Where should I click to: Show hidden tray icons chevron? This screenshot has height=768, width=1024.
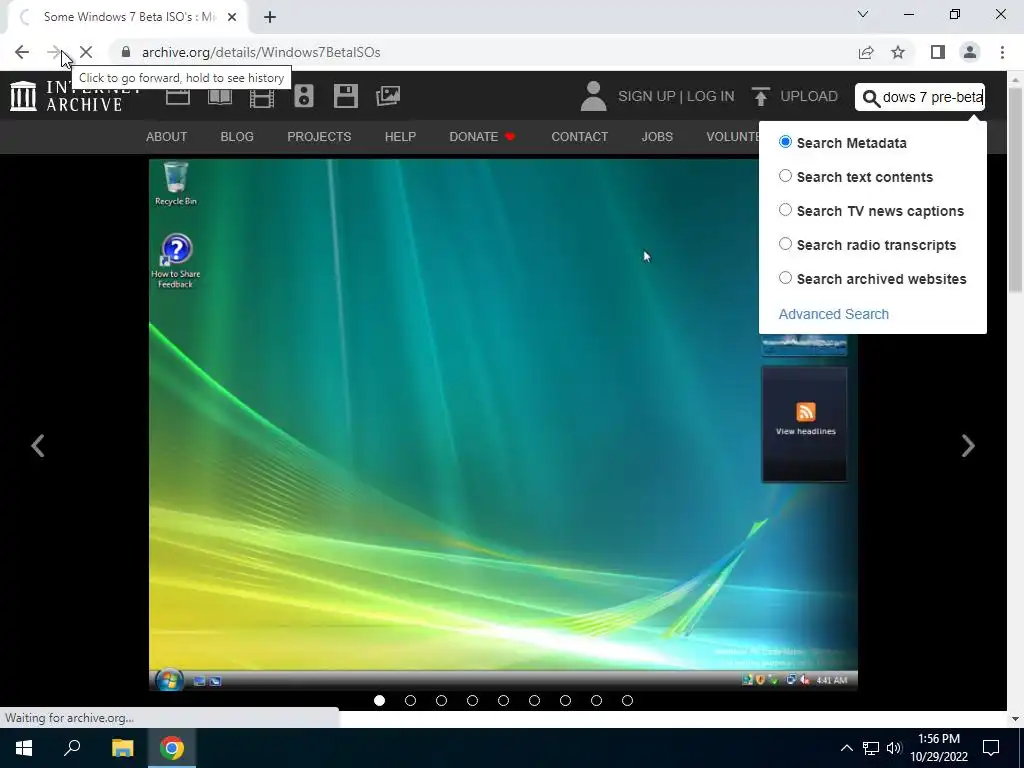coord(846,748)
